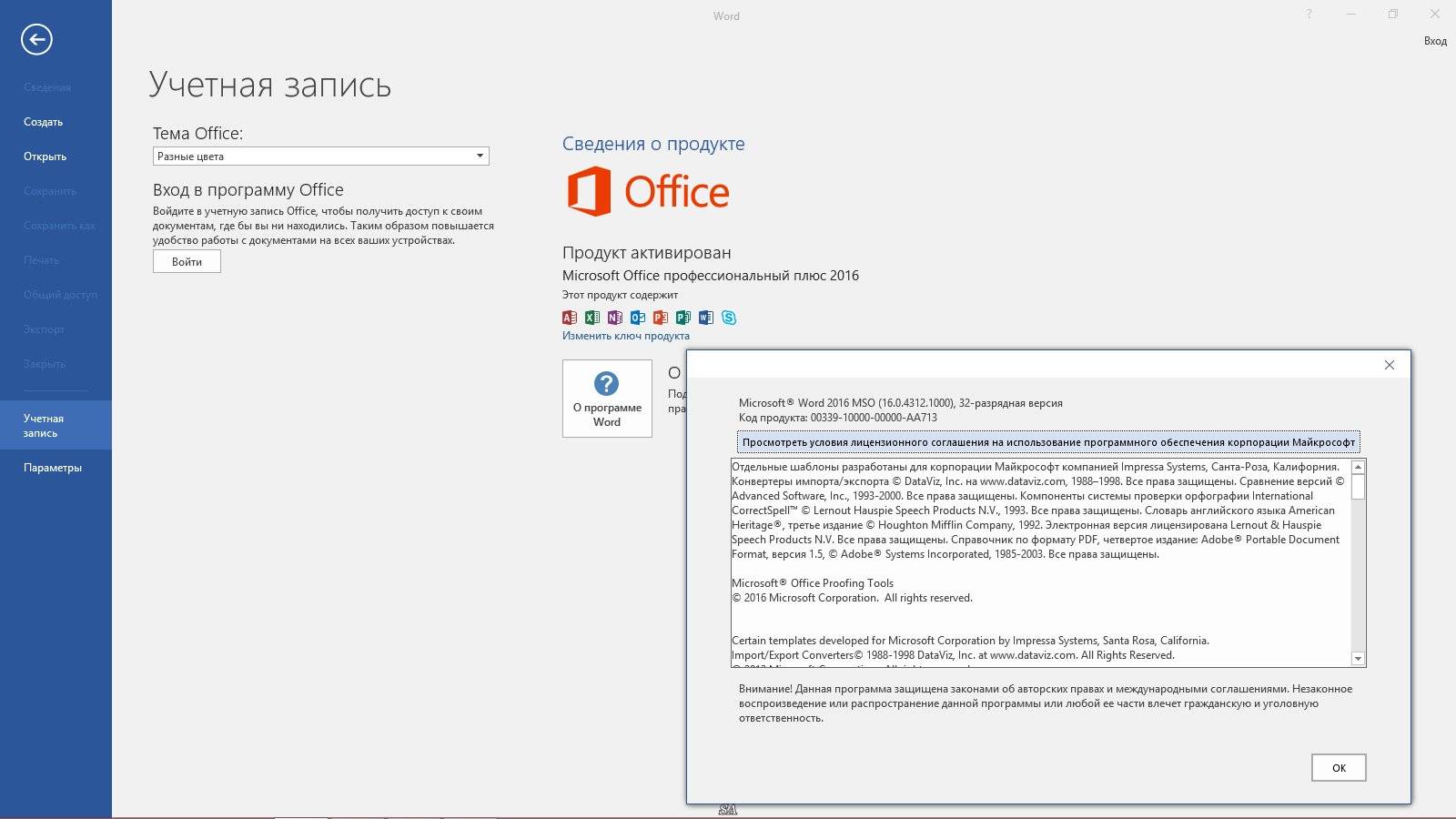Click the Office logo
Screen dimensions: 1456x819
point(648,191)
